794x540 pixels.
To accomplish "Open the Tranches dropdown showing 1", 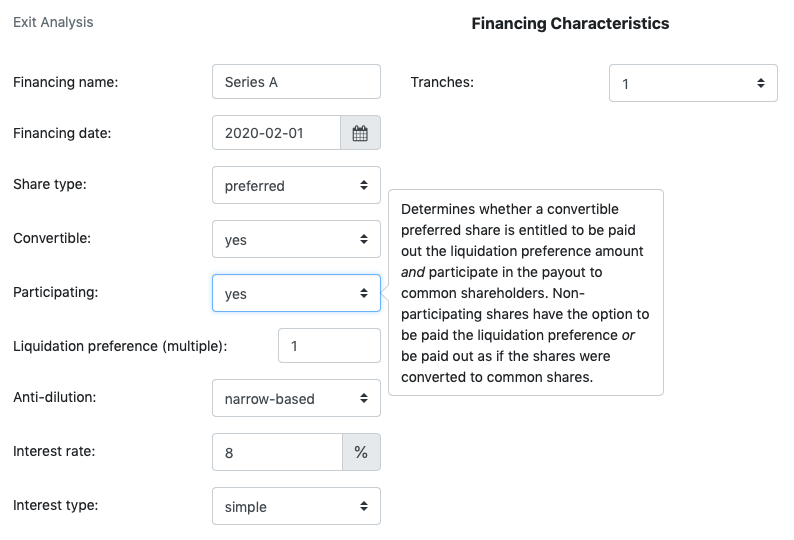I will 693,83.
